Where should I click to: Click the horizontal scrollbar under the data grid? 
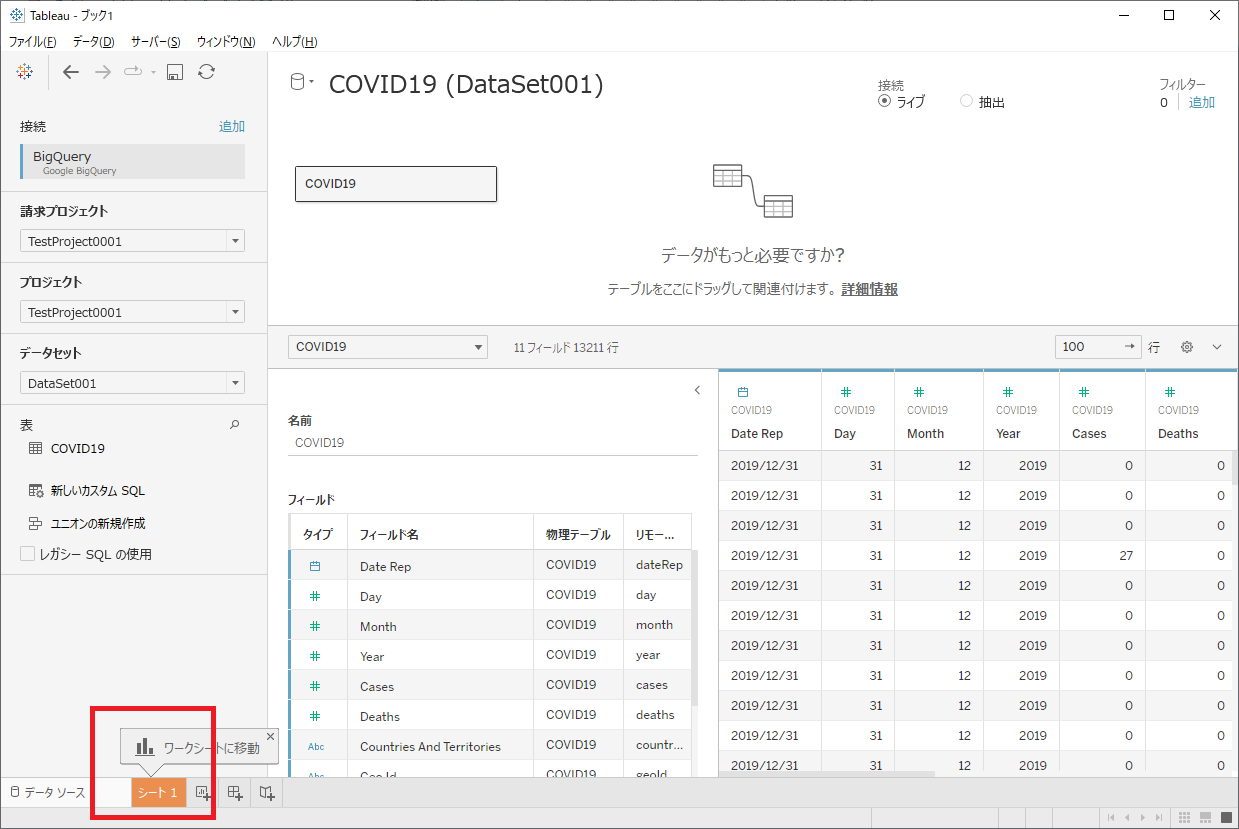point(827,774)
